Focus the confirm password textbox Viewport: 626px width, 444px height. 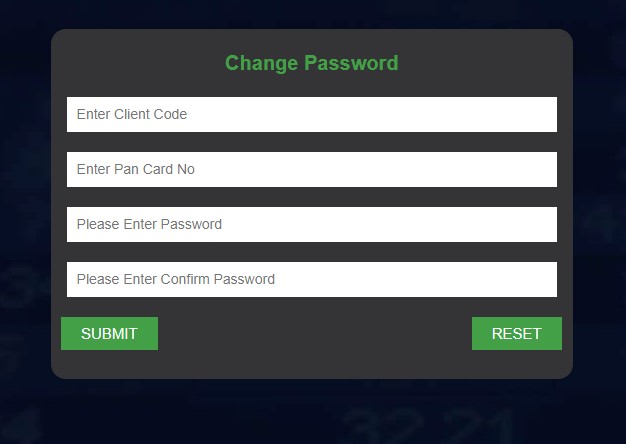pyautogui.click(x=311, y=279)
